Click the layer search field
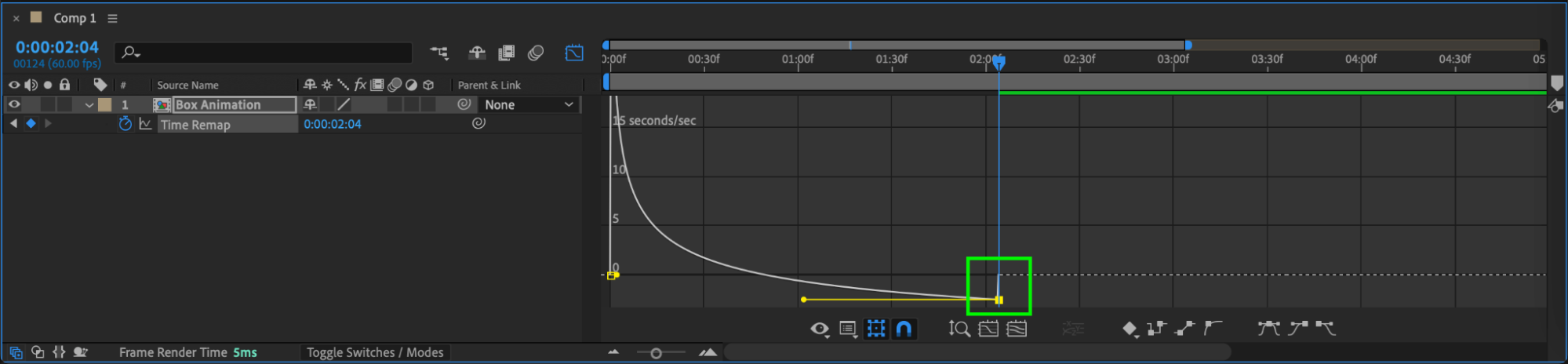1568x364 pixels. [x=267, y=53]
